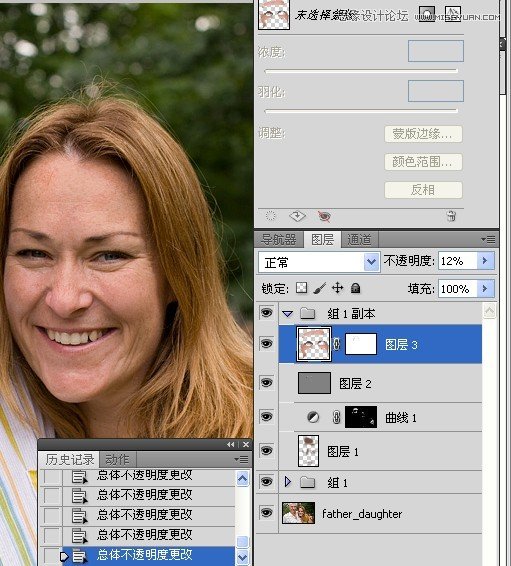Image resolution: width=511 pixels, height=566 pixels.
Task: Set history brush source on second history row
Action: (x=53, y=496)
